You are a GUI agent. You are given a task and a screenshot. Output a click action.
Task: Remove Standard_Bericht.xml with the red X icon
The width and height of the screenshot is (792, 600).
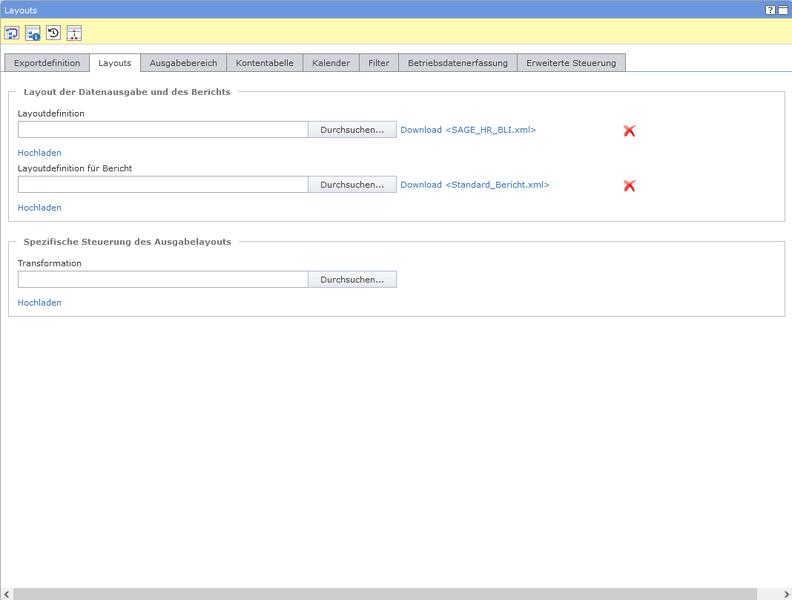(x=629, y=186)
